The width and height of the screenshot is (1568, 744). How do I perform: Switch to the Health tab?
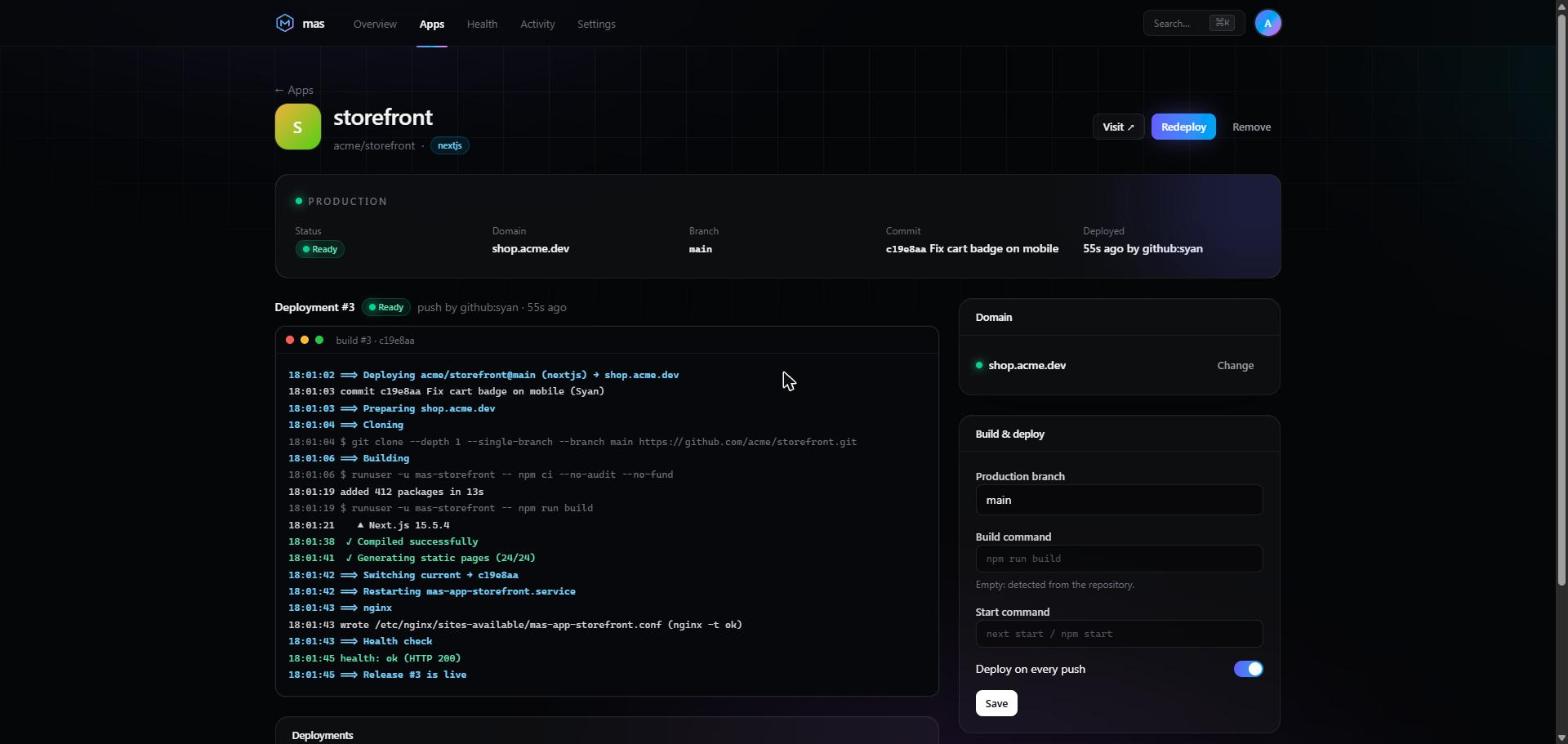coord(482,24)
